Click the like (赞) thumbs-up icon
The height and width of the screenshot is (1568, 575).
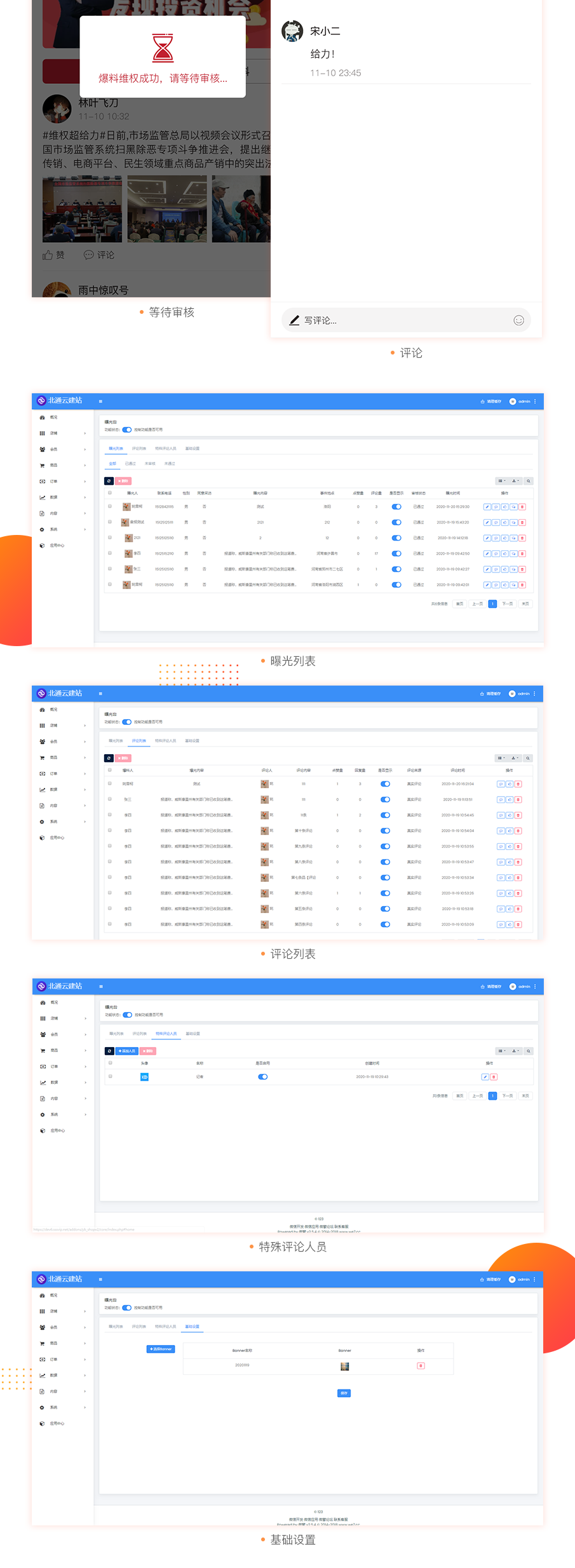pyautogui.click(x=48, y=255)
